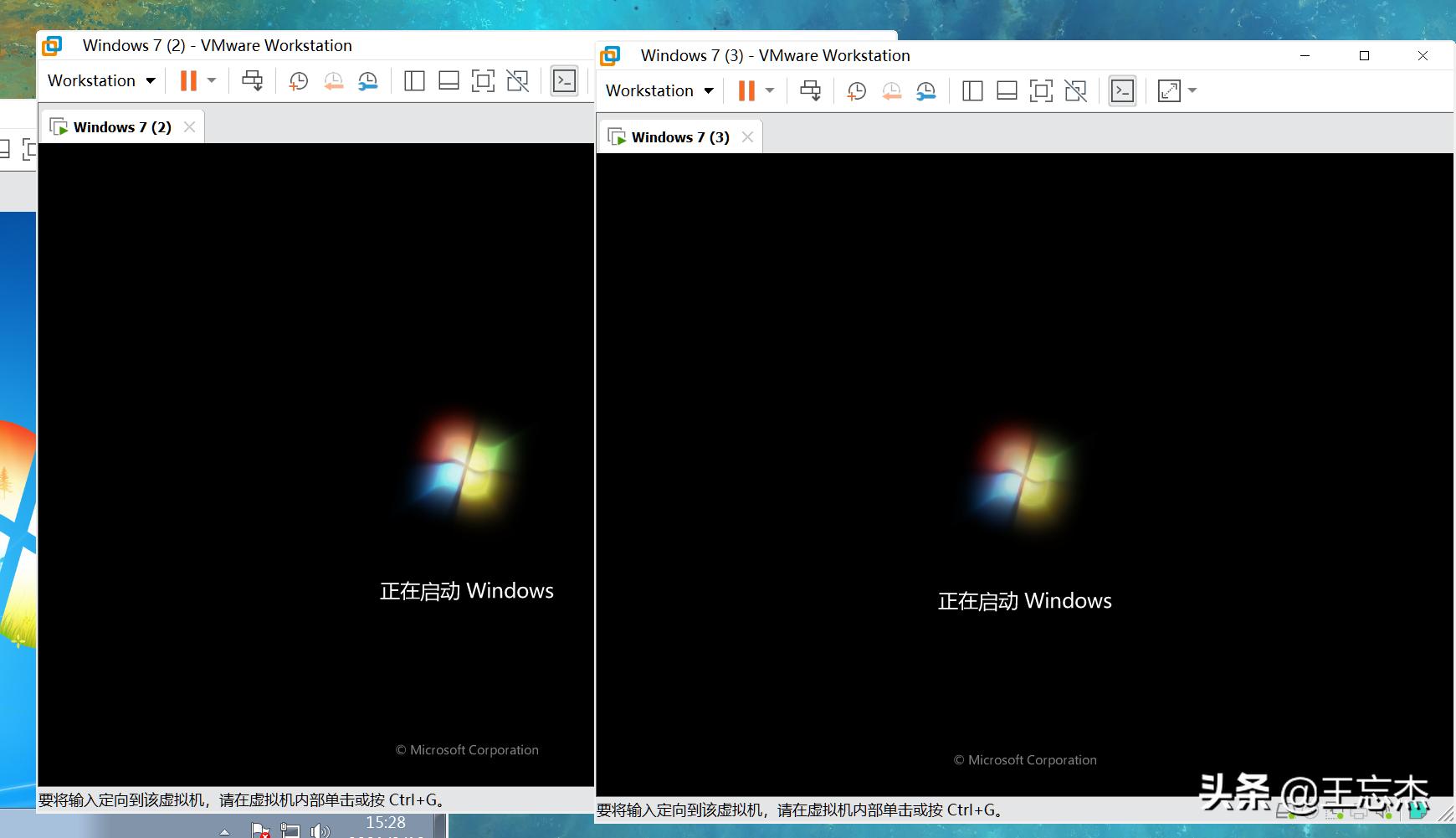
Task: Expand the suspend button dropdown in Windows 7 (3)
Action: 771,90
